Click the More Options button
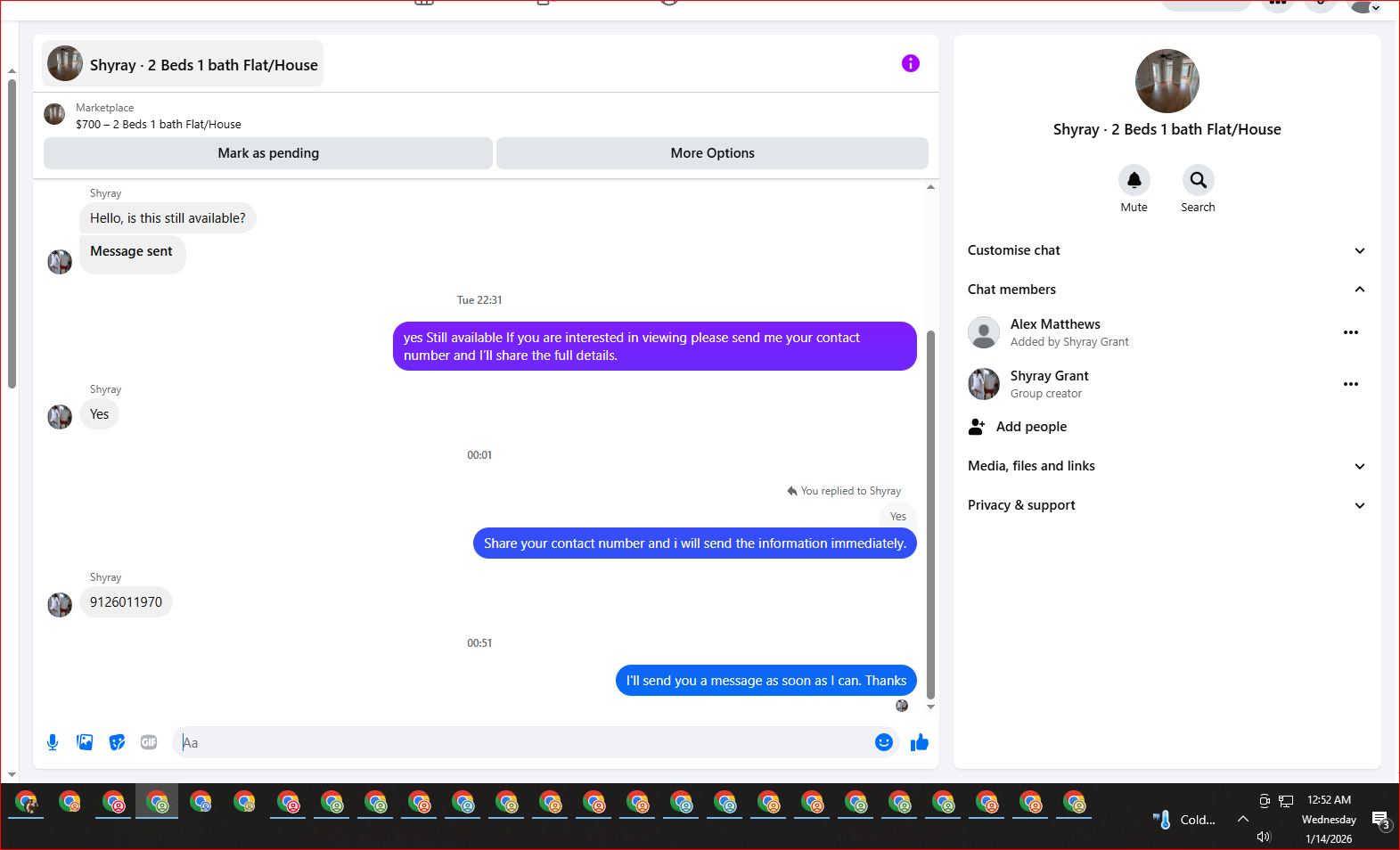The width and height of the screenshot is (1400, 850). [712, 153]
